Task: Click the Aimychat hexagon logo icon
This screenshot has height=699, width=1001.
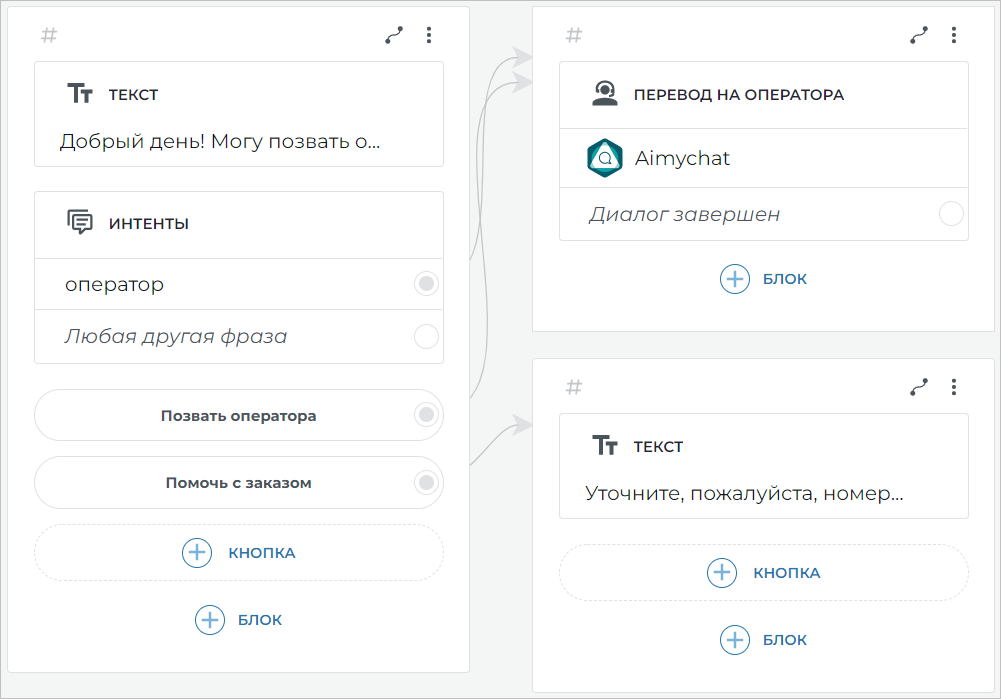Action: pyautogui.click(x=604, y=158)
